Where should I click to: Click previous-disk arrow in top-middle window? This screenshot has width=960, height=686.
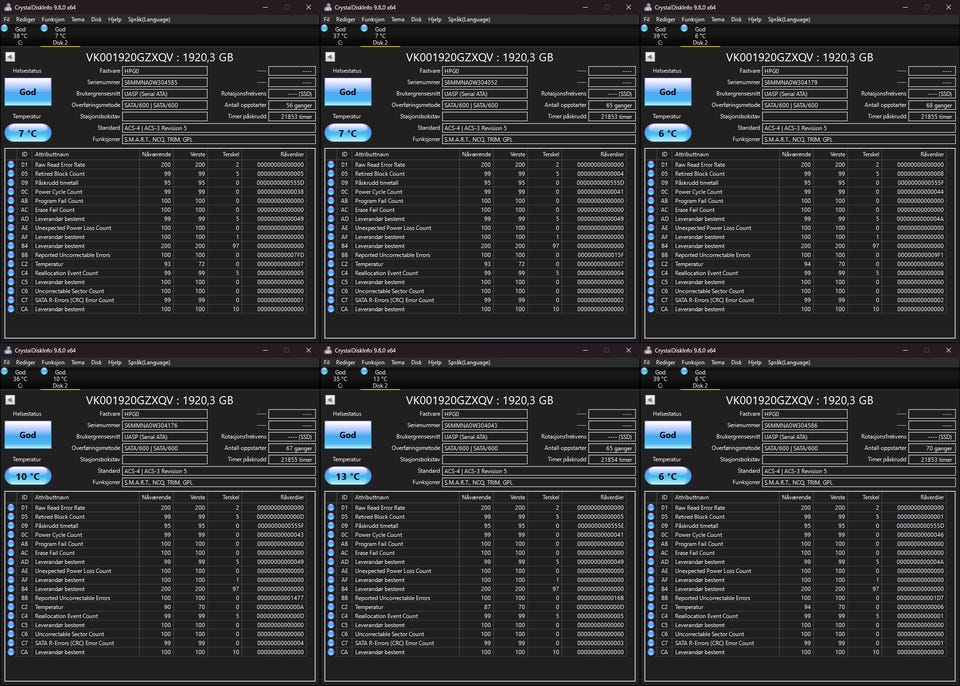(330, 57)
